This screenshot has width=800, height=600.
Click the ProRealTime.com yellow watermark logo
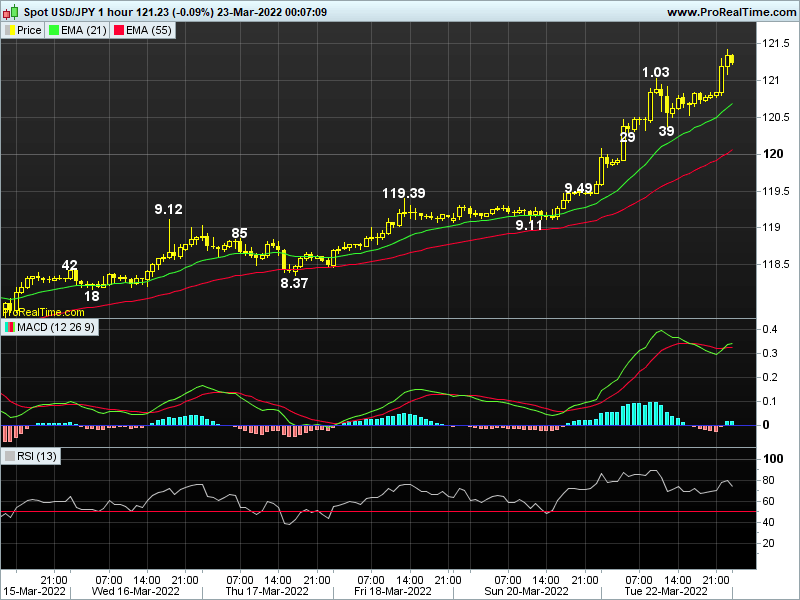coord(42,312)
